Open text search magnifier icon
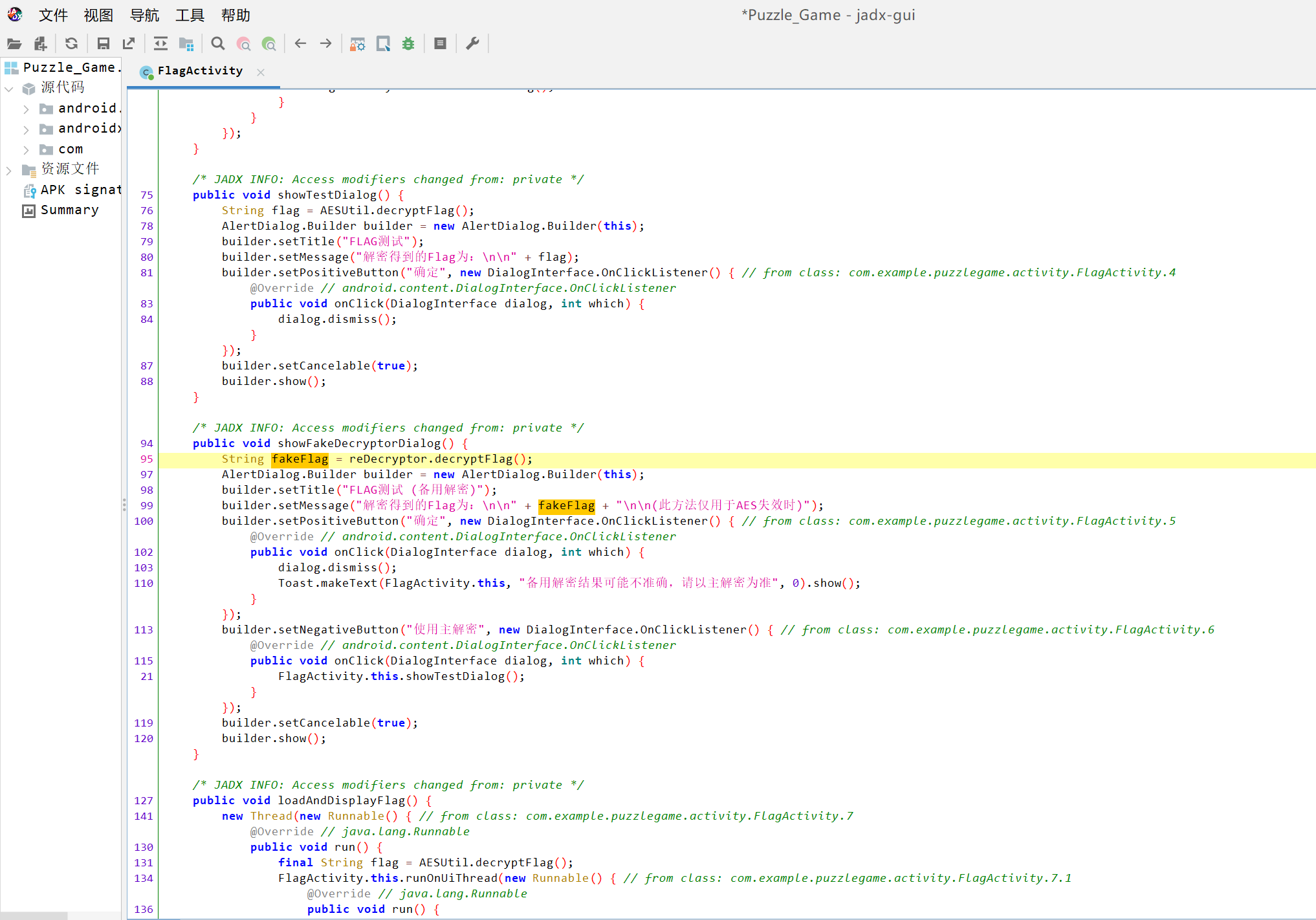The width and height of the screenshot is (1316, 920). pyautogui.click(x=218, y=44)
